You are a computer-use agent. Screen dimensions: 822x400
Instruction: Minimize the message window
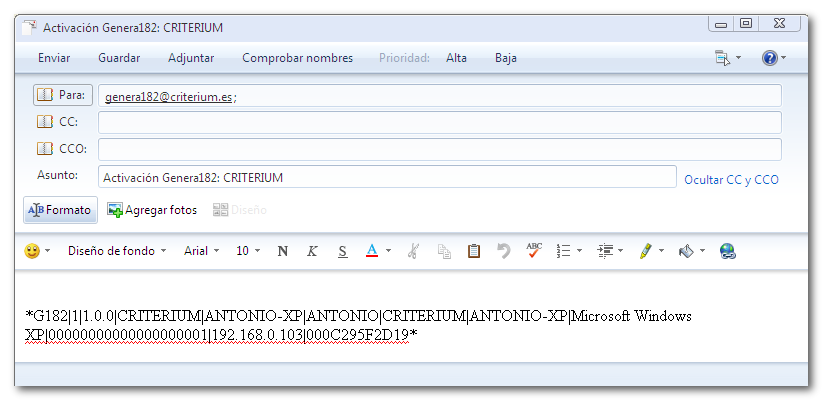pyautogui.click(x=721, y=24)
